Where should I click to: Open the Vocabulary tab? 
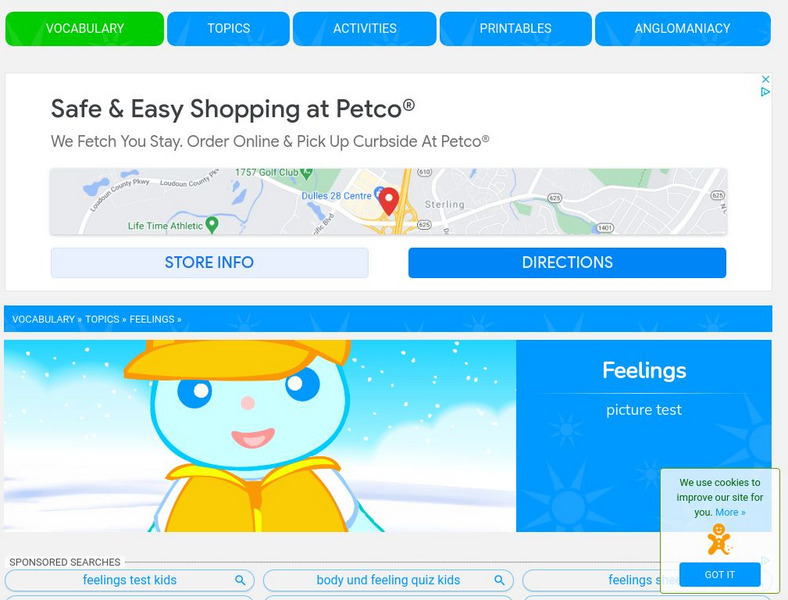pyautogui.click(x=84, y=29)
